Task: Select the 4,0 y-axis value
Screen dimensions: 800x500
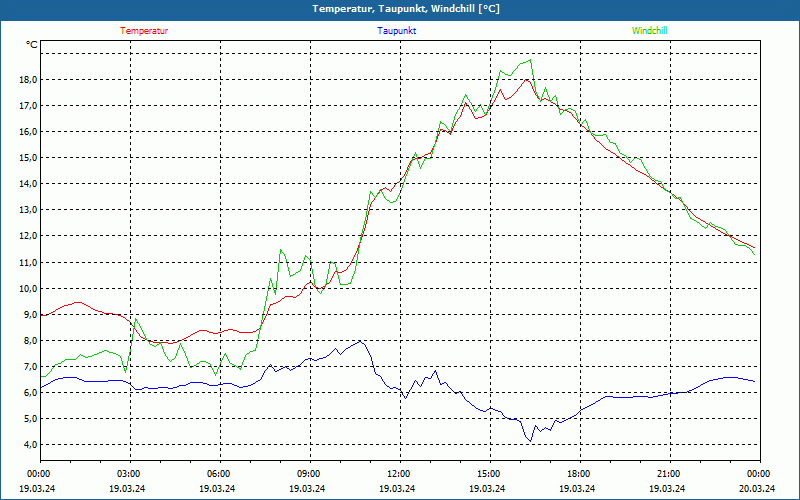Action: coord(30,444)
